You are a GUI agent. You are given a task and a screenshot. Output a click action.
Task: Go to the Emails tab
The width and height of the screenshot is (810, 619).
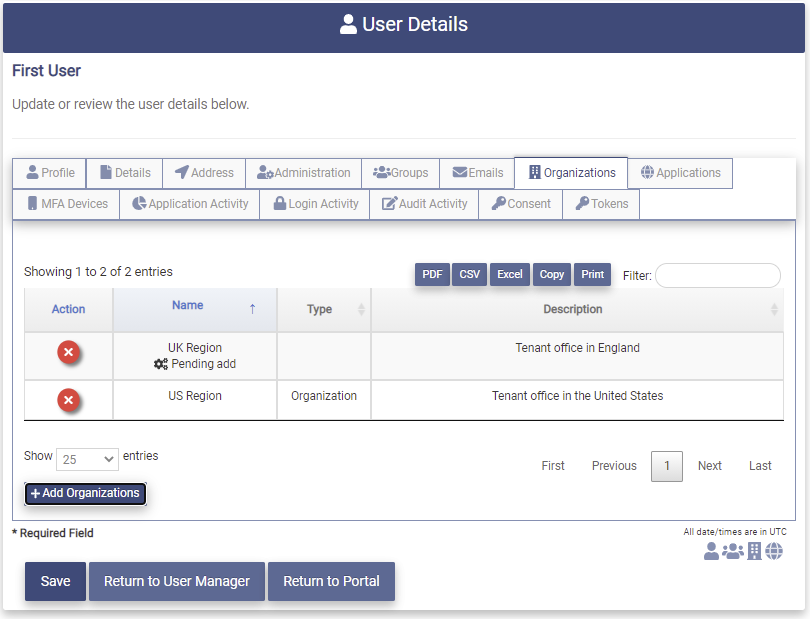pos(477,173)
